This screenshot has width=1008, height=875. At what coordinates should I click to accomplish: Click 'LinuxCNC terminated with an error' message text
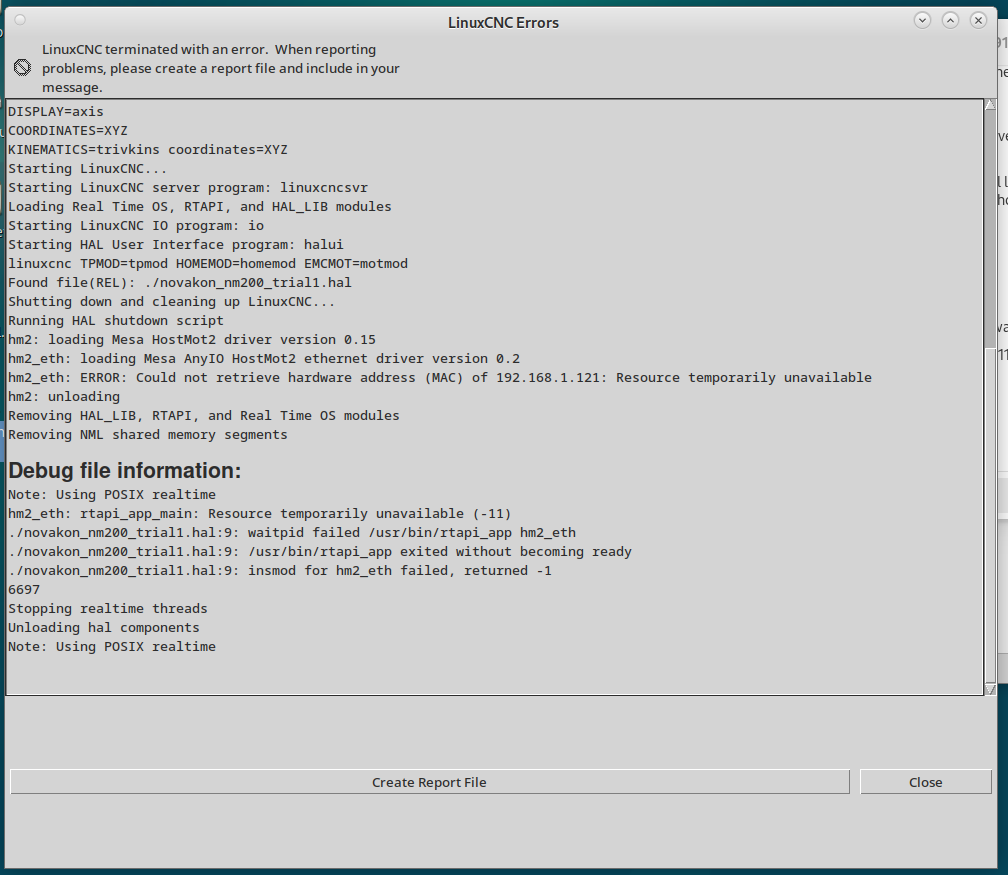(x=220, y=68)
